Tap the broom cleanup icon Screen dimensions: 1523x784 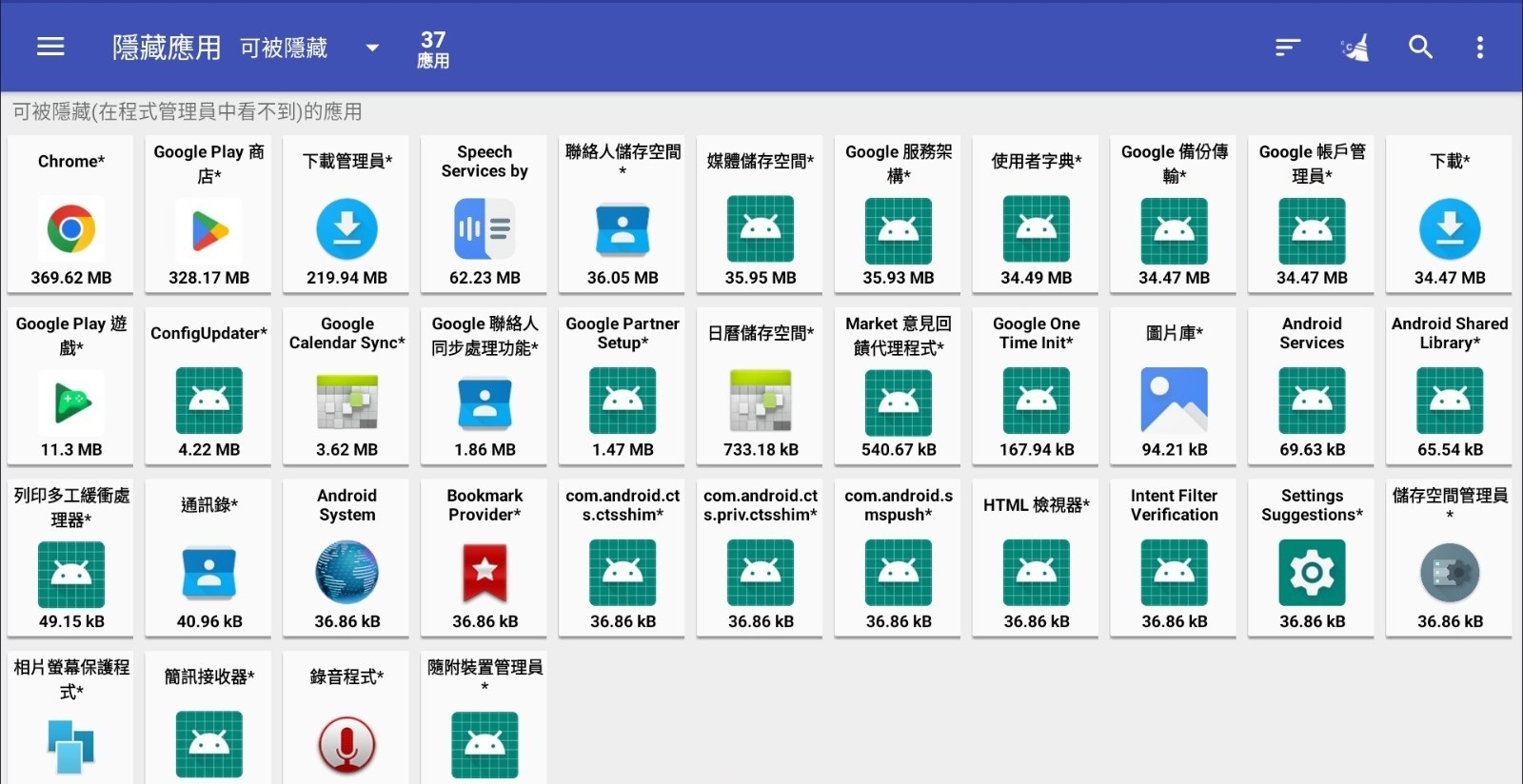[x=1355, y=47]
